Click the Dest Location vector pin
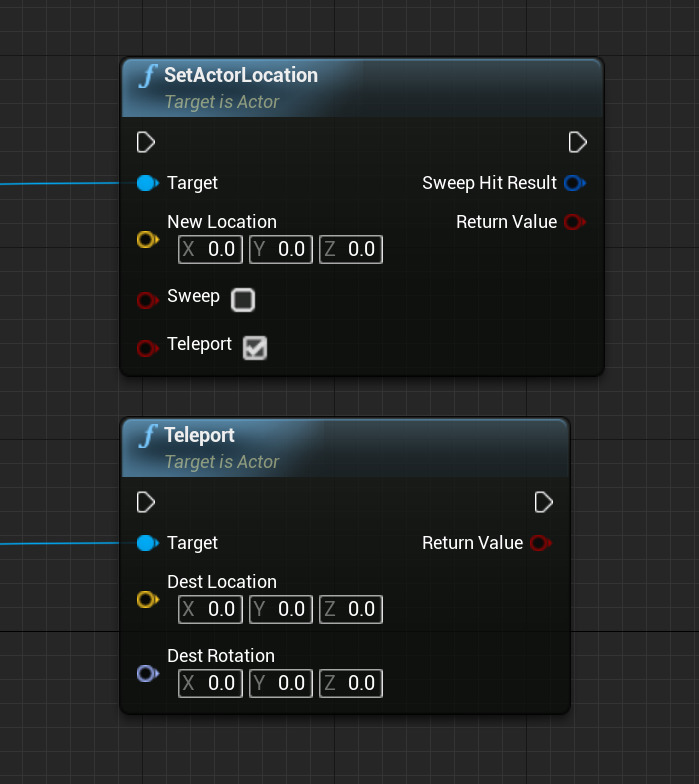This screenshot has height=784, width=699. click(147, 600)
